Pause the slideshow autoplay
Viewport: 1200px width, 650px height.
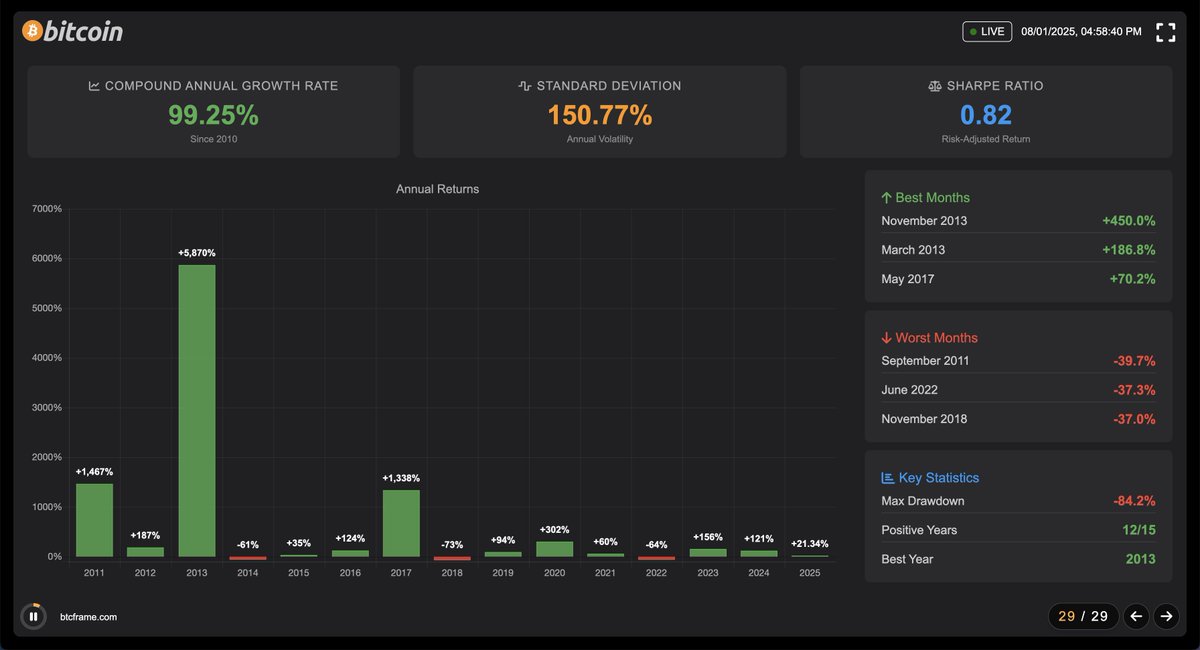[33, 616]
